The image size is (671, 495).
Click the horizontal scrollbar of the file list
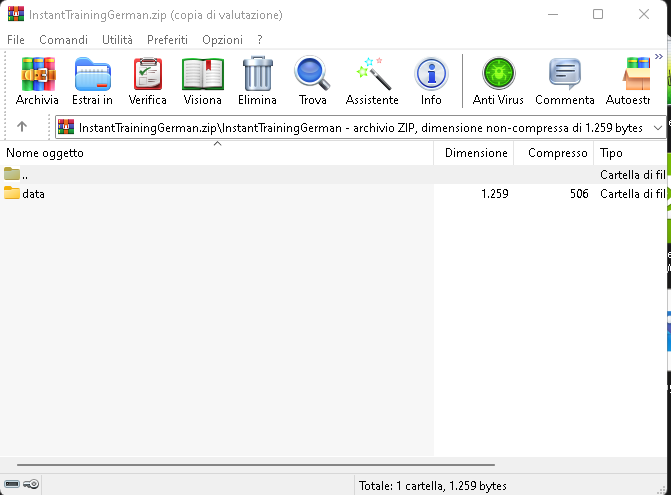(256, 465)
